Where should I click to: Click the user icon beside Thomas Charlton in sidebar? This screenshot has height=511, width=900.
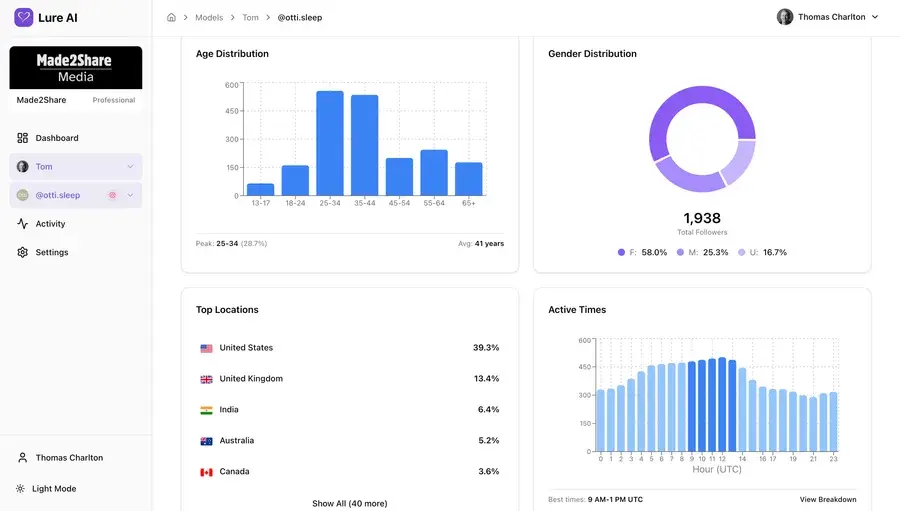[22, 458]
